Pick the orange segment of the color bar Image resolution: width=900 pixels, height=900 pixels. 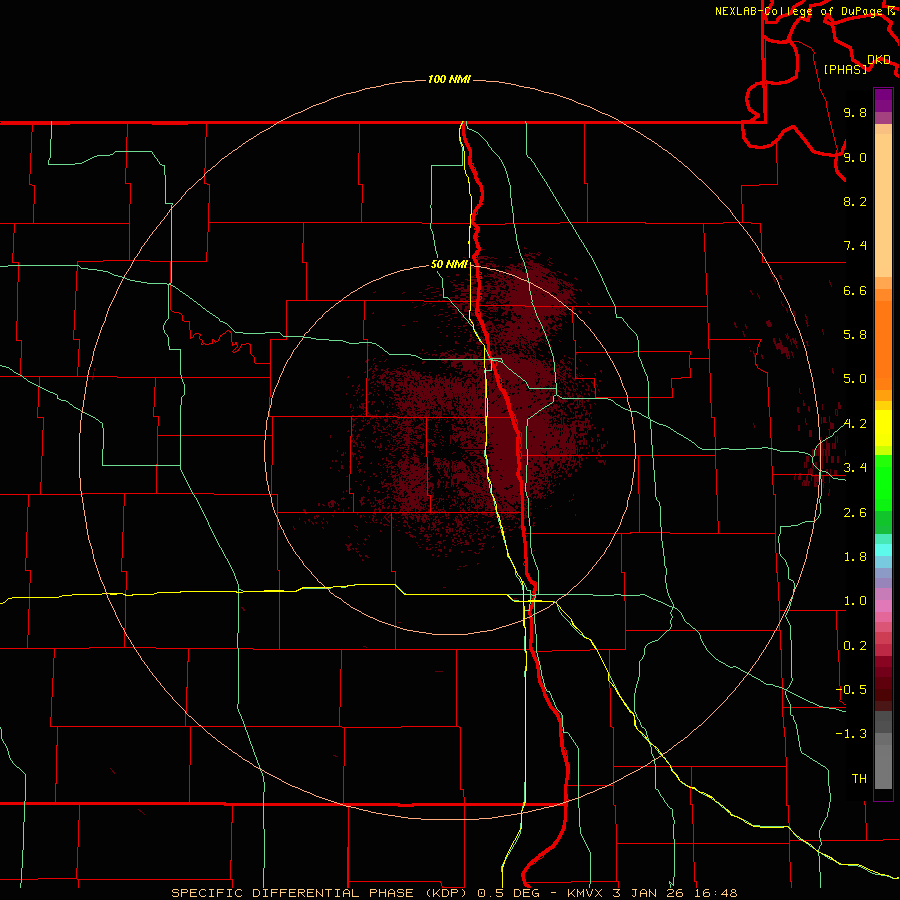coord(883,344)
